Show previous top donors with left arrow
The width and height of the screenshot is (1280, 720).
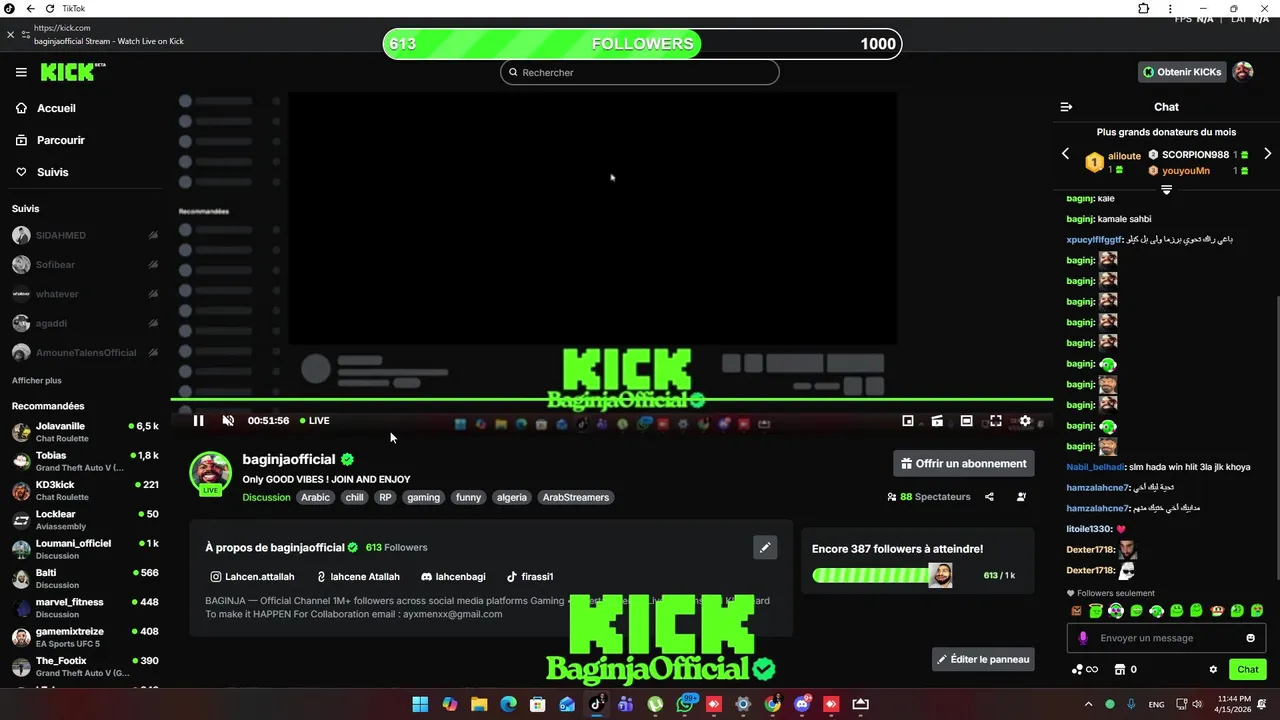(1065, 154)
